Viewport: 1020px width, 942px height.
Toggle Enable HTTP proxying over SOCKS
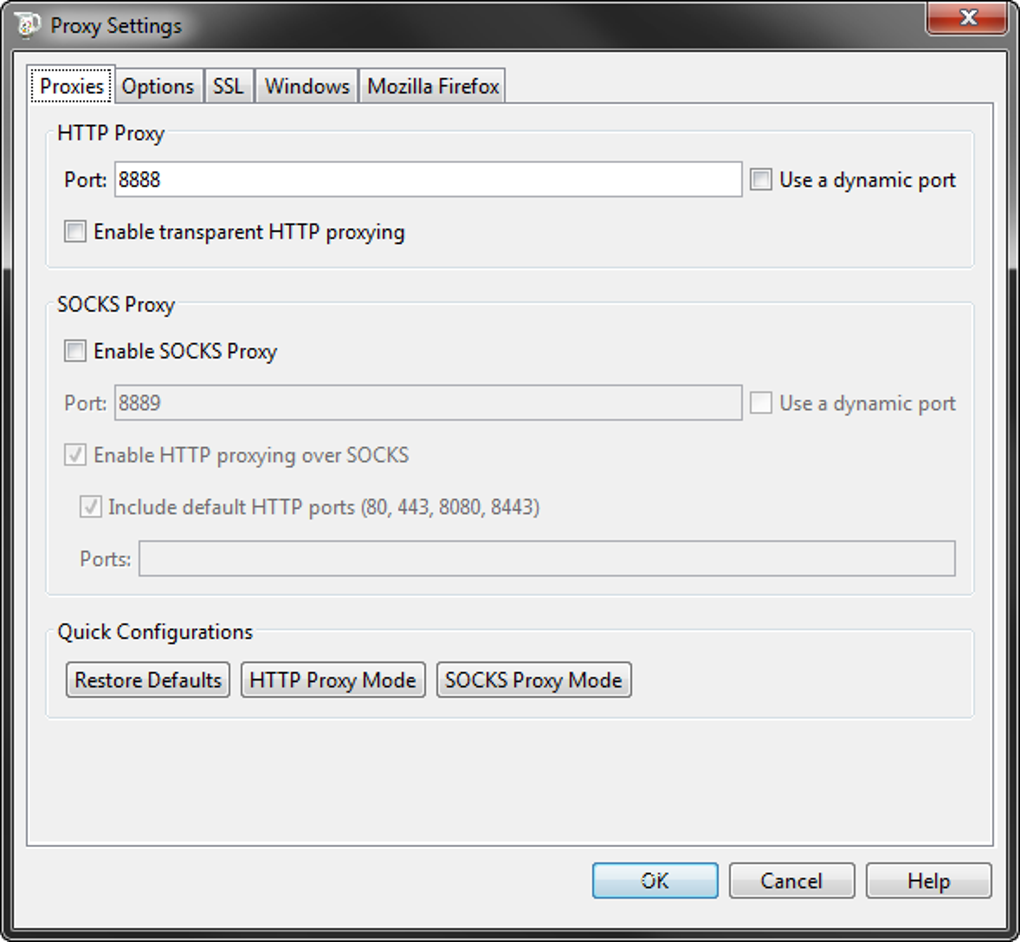pos(75,455)
